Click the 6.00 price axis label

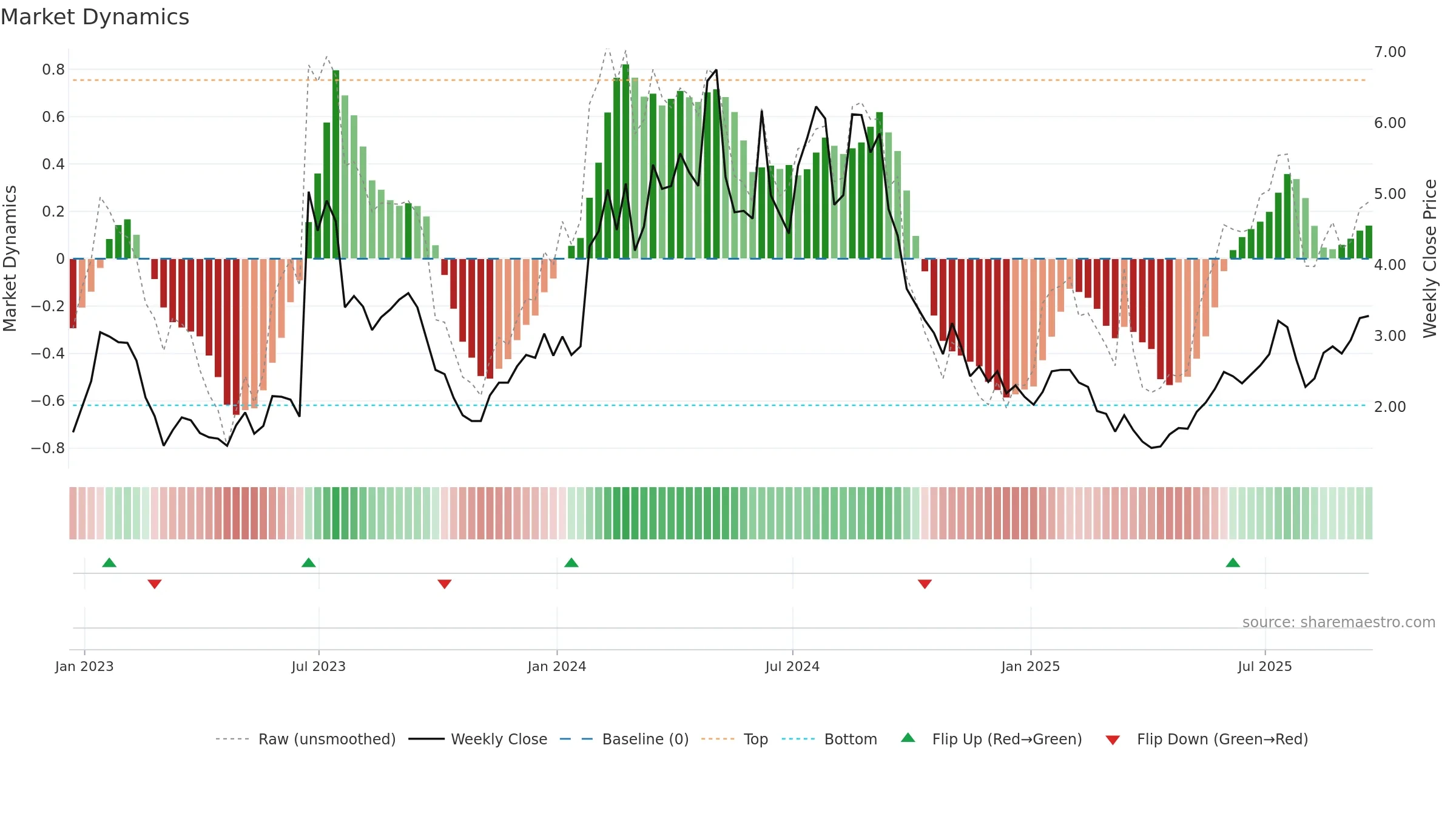tap(1390, 123)
